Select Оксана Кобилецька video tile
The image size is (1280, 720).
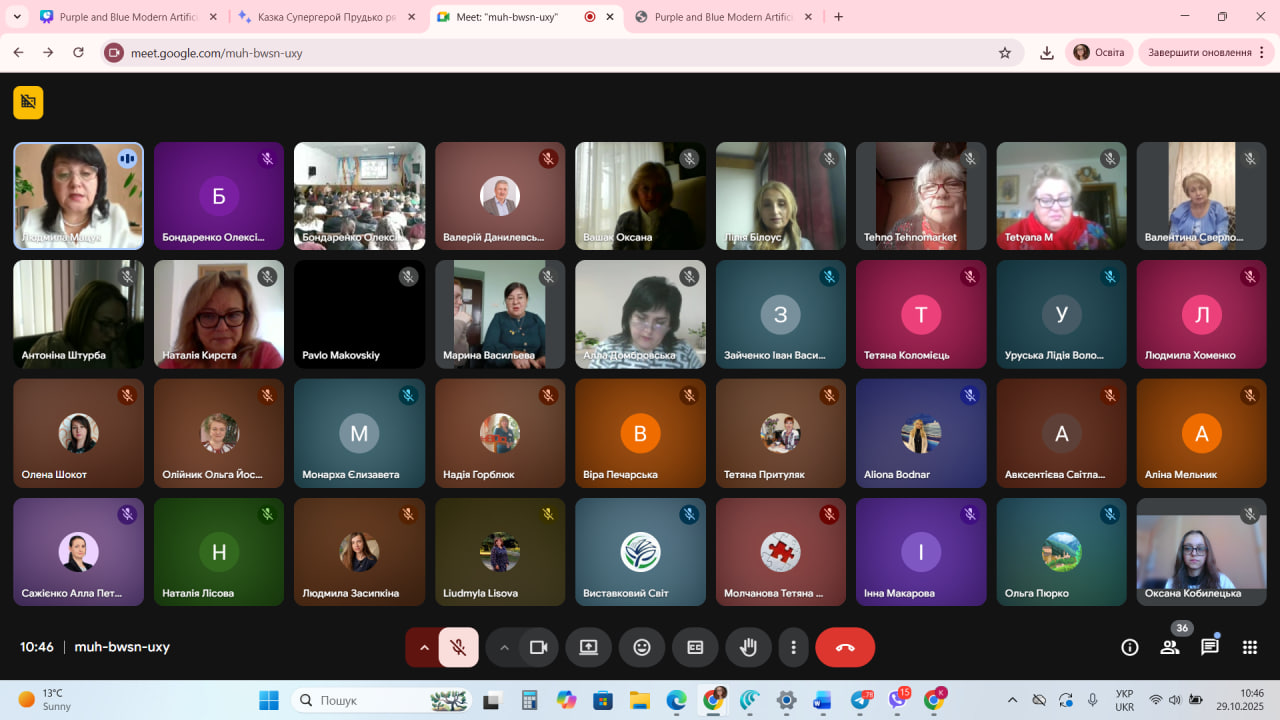click(x=1201, y=551)
